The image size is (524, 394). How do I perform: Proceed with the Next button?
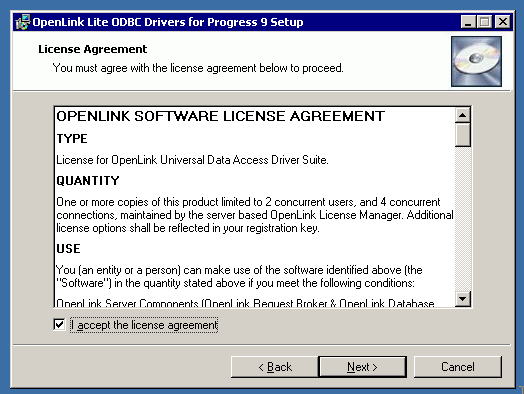(x=363, y=367)
